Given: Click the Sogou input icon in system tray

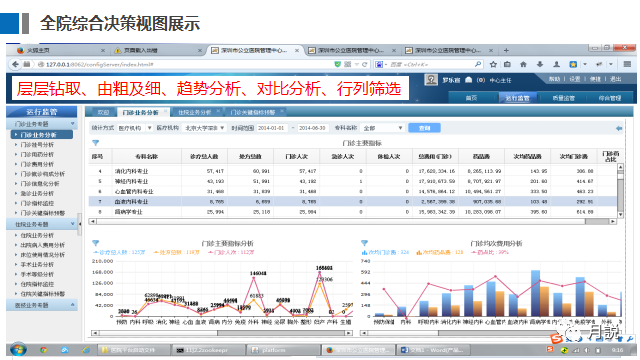Looking at the screenshot, I should tap(550, 350).
